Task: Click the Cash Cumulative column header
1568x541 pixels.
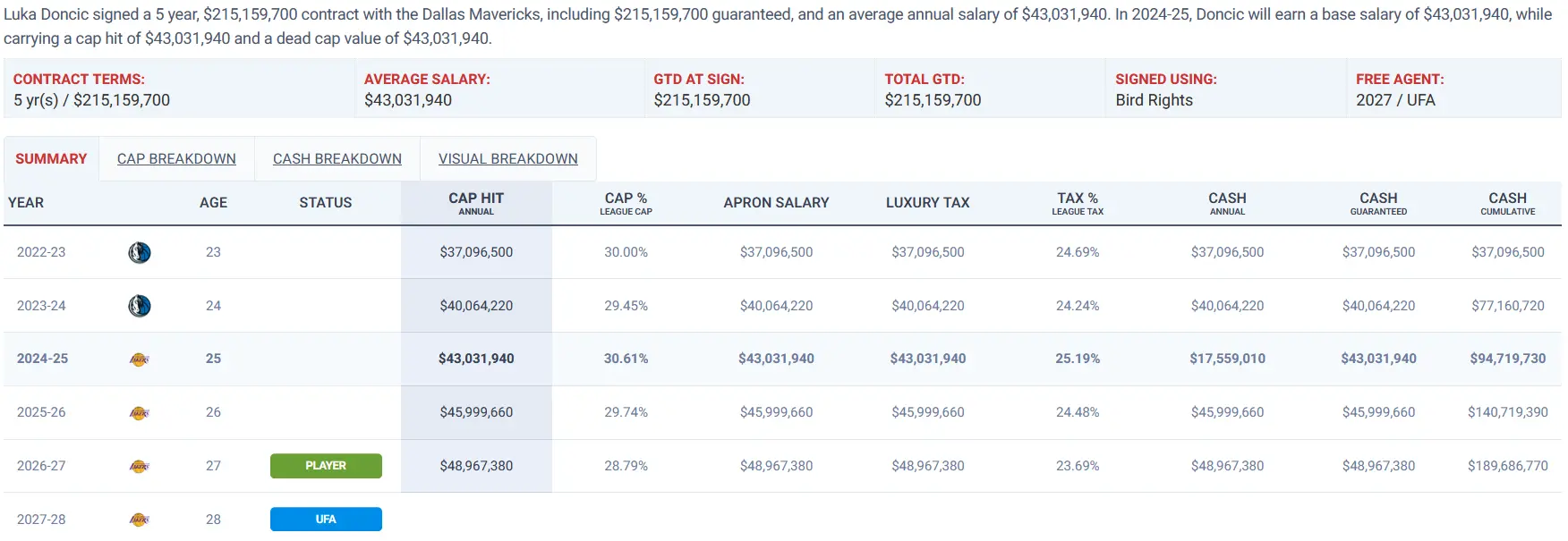Action: (1508, 203)
